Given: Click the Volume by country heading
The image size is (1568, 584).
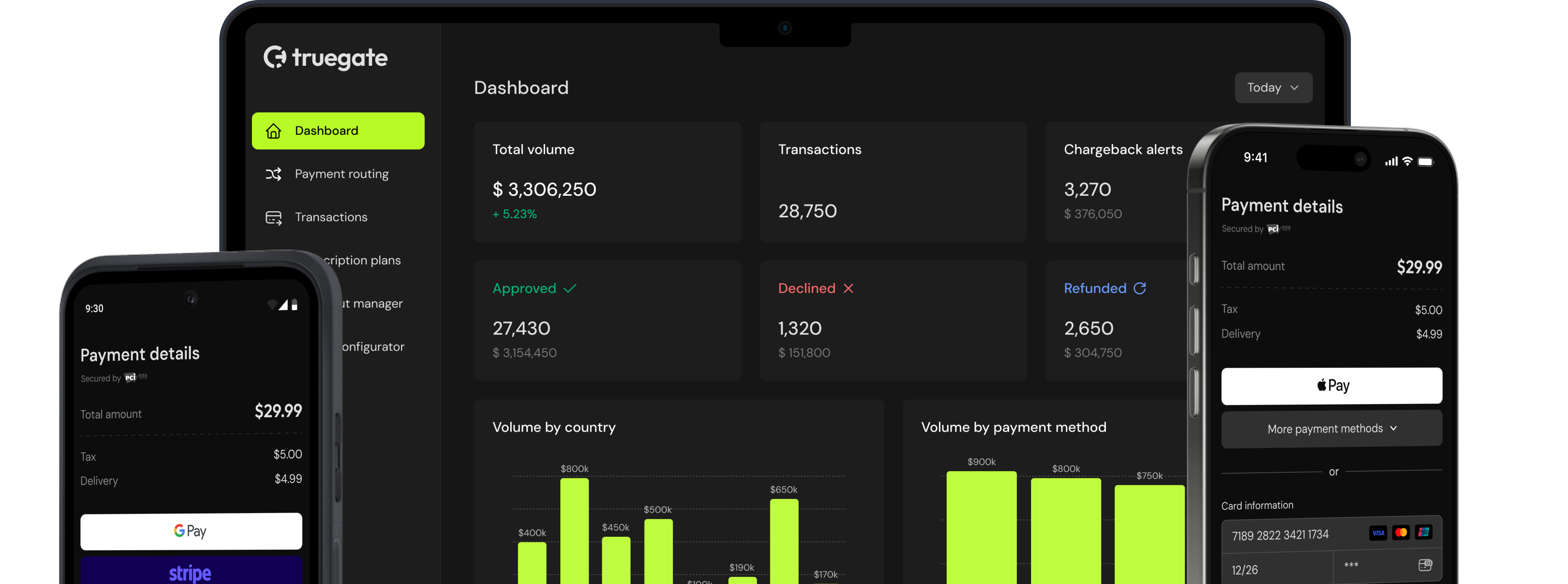Looking at the screenshot, I should [554, 427].
